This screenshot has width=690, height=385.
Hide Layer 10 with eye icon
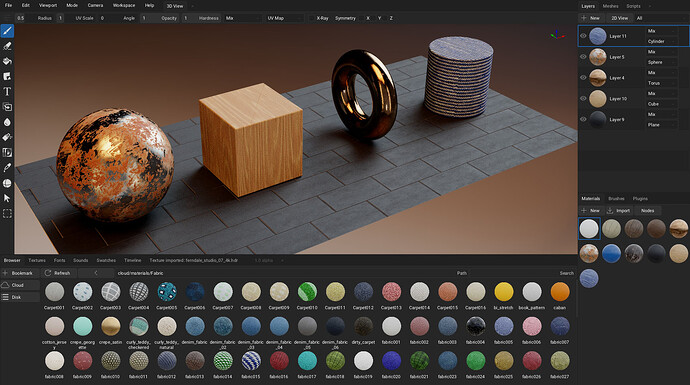click(x=583, y=99)
